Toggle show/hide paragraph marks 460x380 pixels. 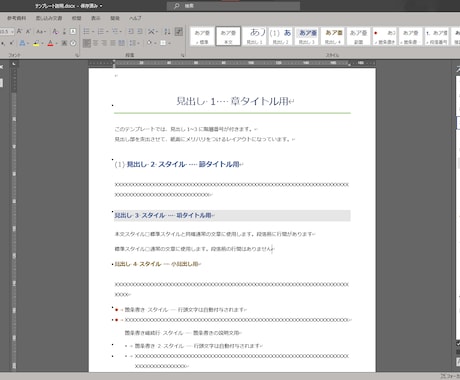[x=179, y=31]
